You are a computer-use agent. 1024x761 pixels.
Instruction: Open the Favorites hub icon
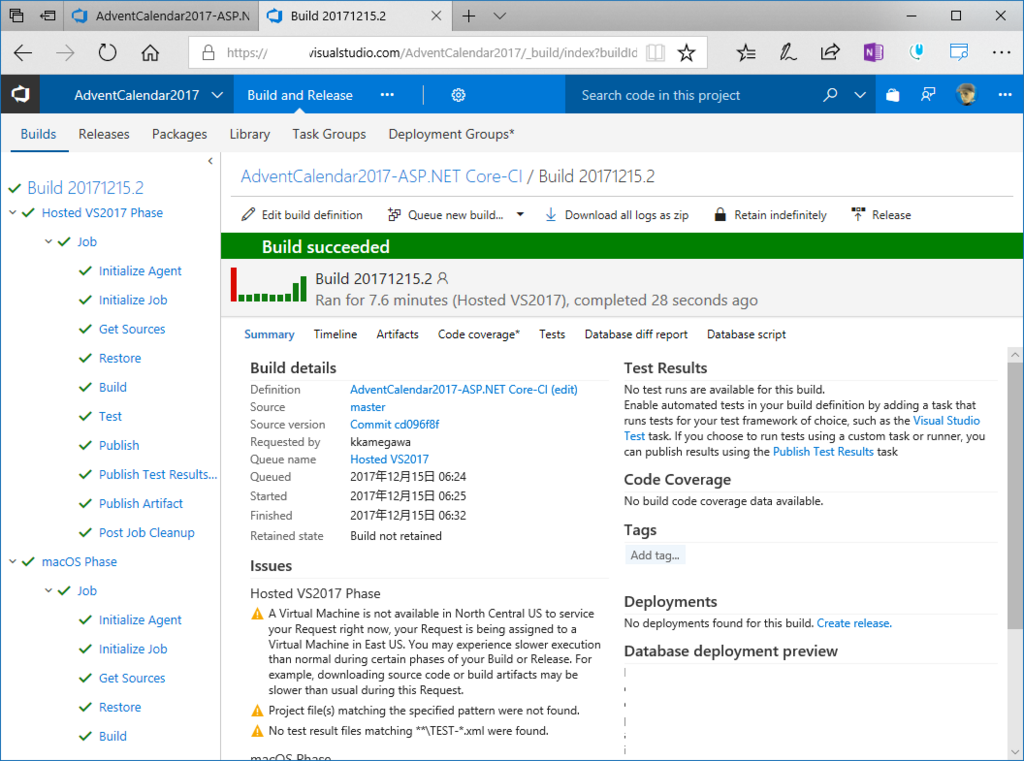click(746, 52)
